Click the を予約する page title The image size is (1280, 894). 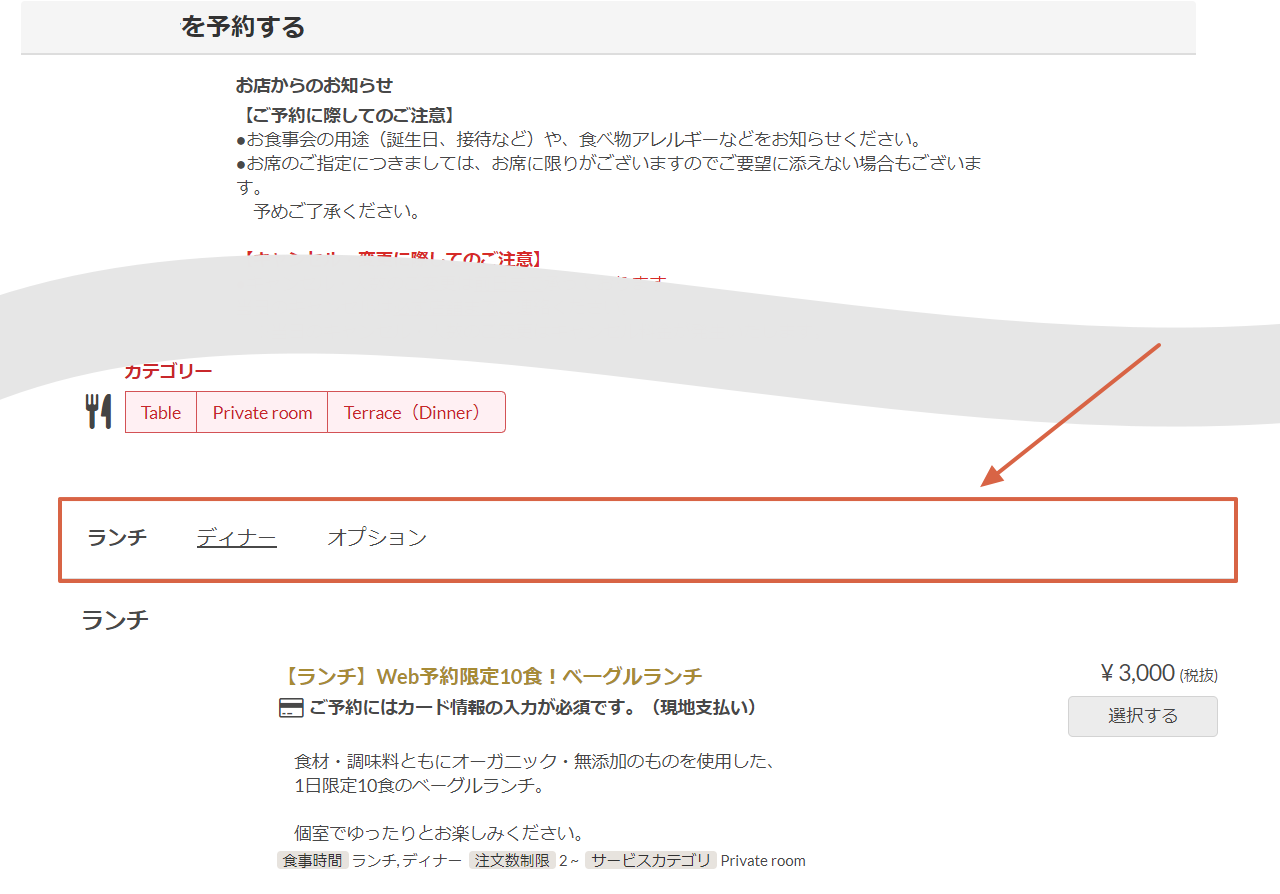click(x=243, y=27)
